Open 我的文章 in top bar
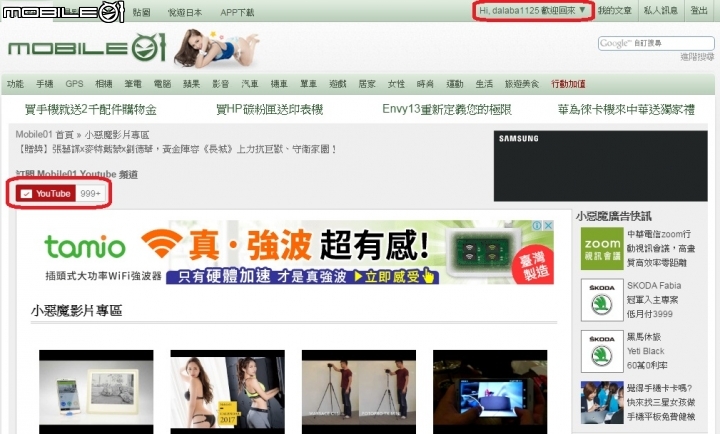The height and width of the screenshot is (434, 720). point(614,10)
